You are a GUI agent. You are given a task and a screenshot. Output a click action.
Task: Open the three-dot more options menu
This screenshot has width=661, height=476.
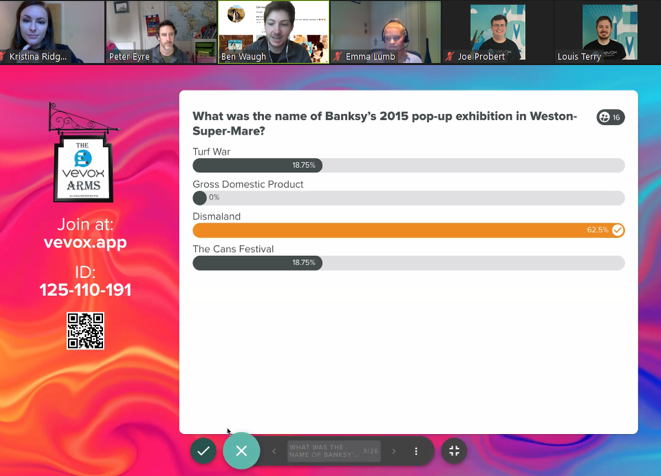tap(416, 451)
